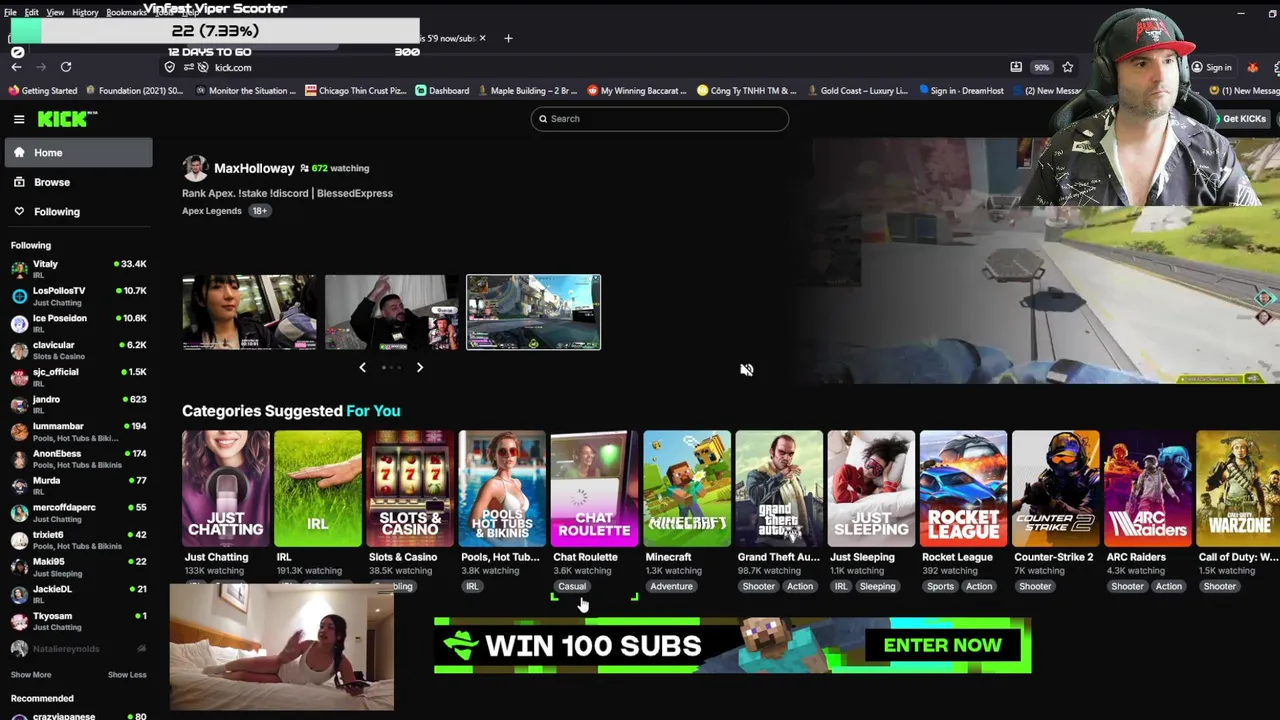The height and width of the screenshot is (720, 1280).
Task: Expand the Following list with Show More
Action: (31, 674)
